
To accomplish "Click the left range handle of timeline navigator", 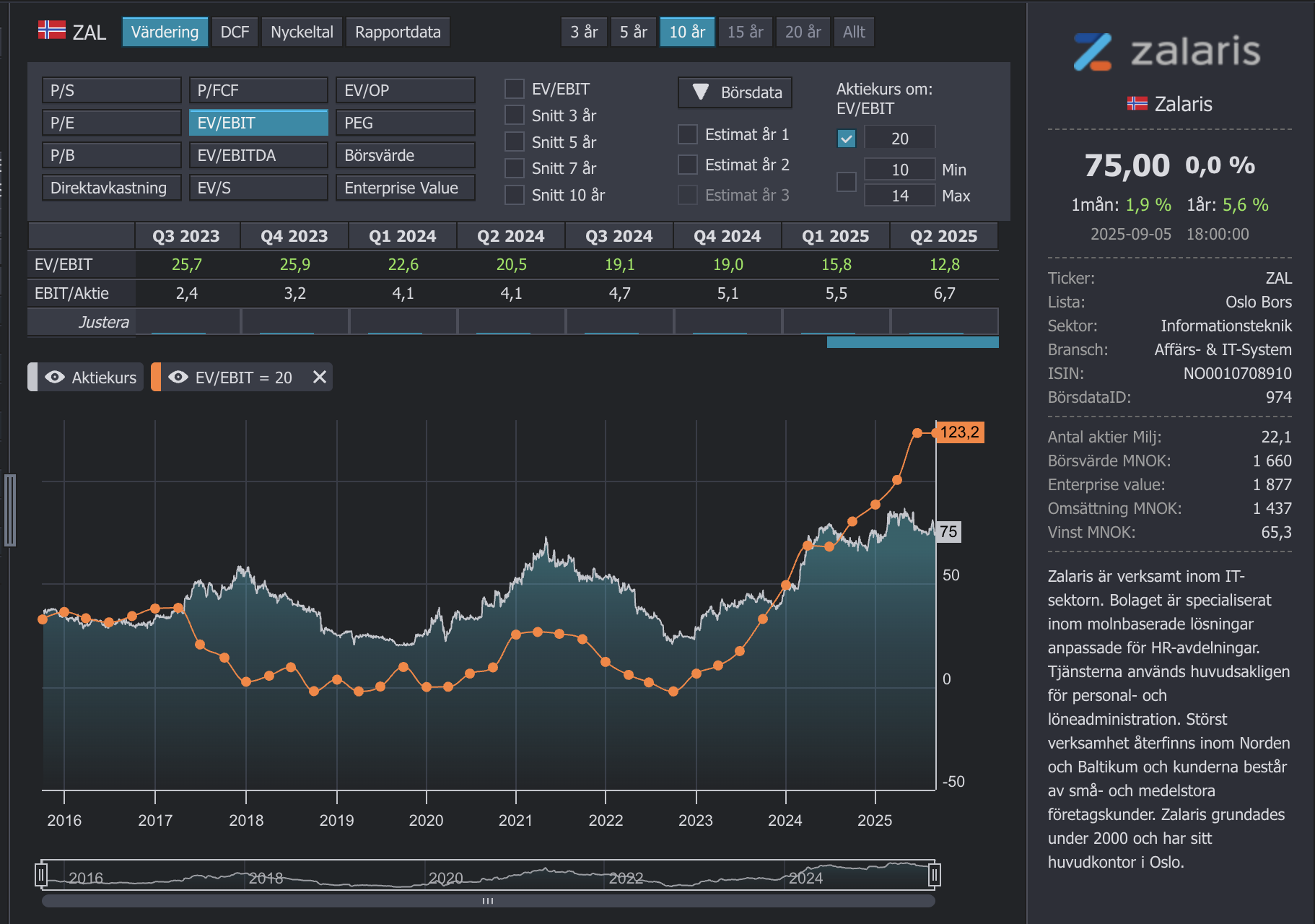I will tap(41, 876).
